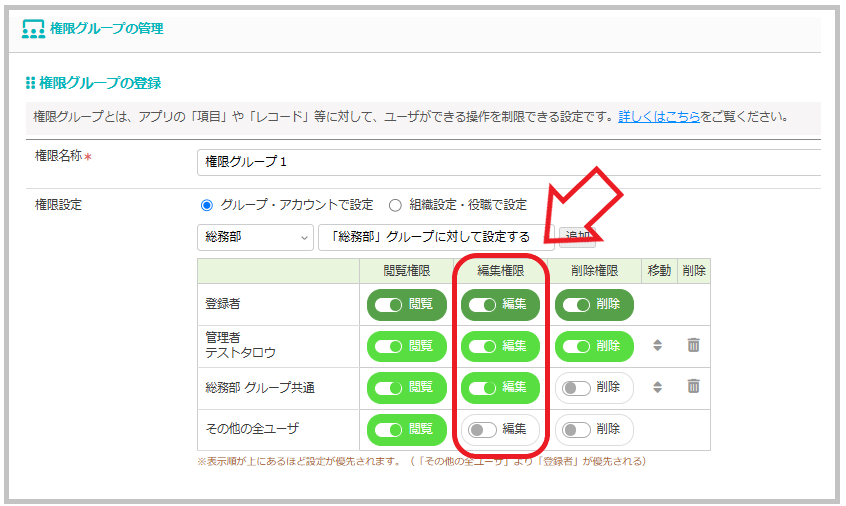Toggle 閲覧 permission for 管理者 テストタロウ
Screen dimensions: 846x506
point(407,346)
